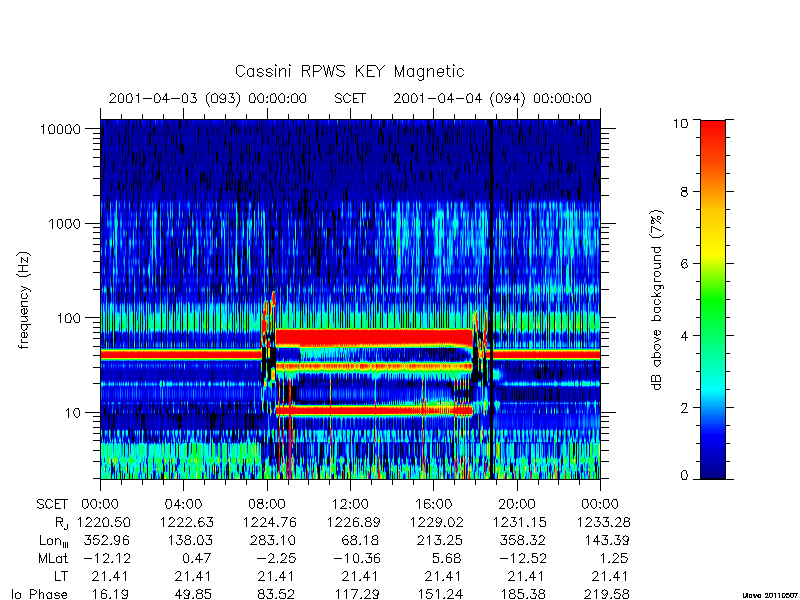Click the 1000 frequency axis label
Screen dimensions: 800x600
64,224
